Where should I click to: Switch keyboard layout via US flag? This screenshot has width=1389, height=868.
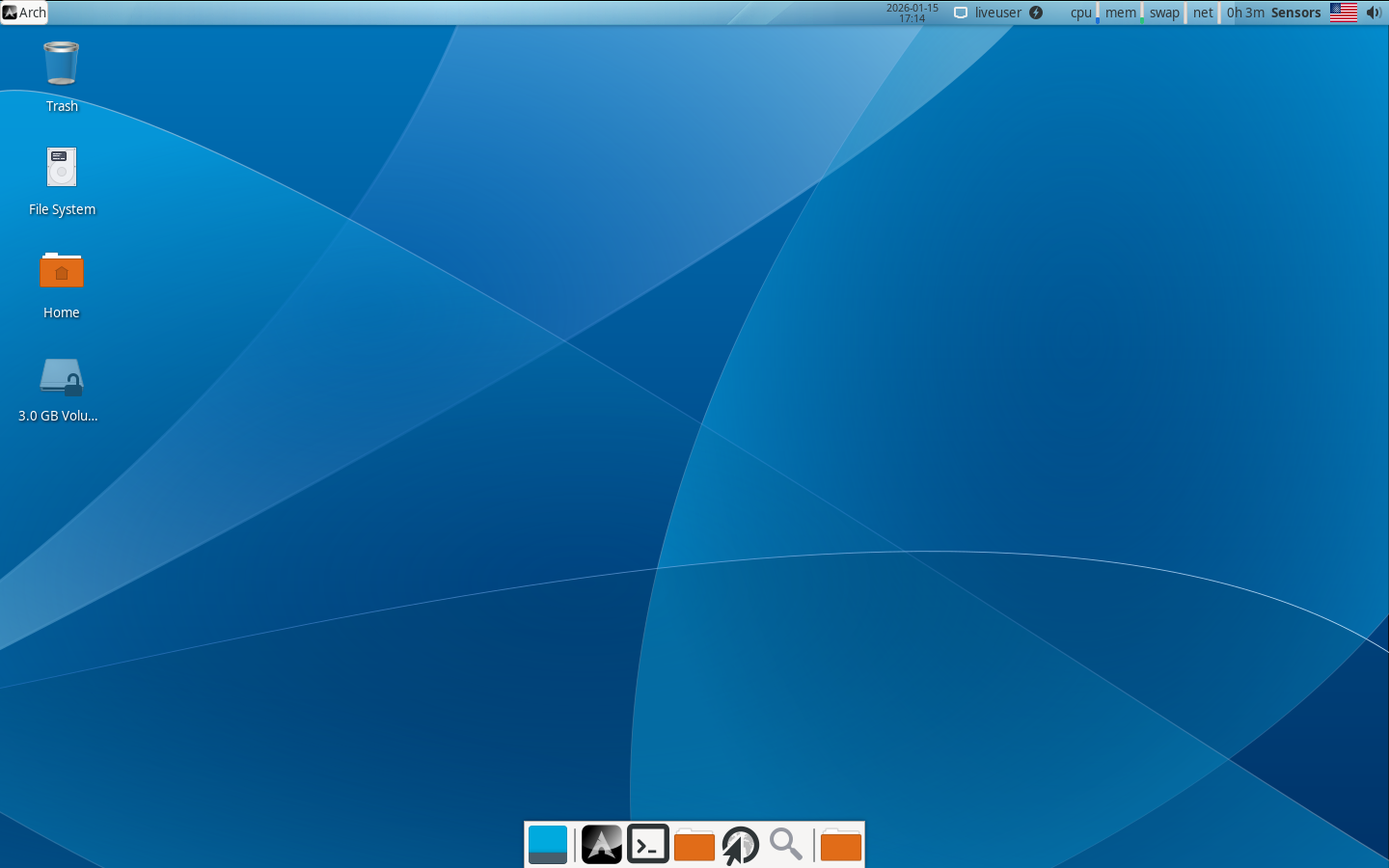click(1343, 13)
